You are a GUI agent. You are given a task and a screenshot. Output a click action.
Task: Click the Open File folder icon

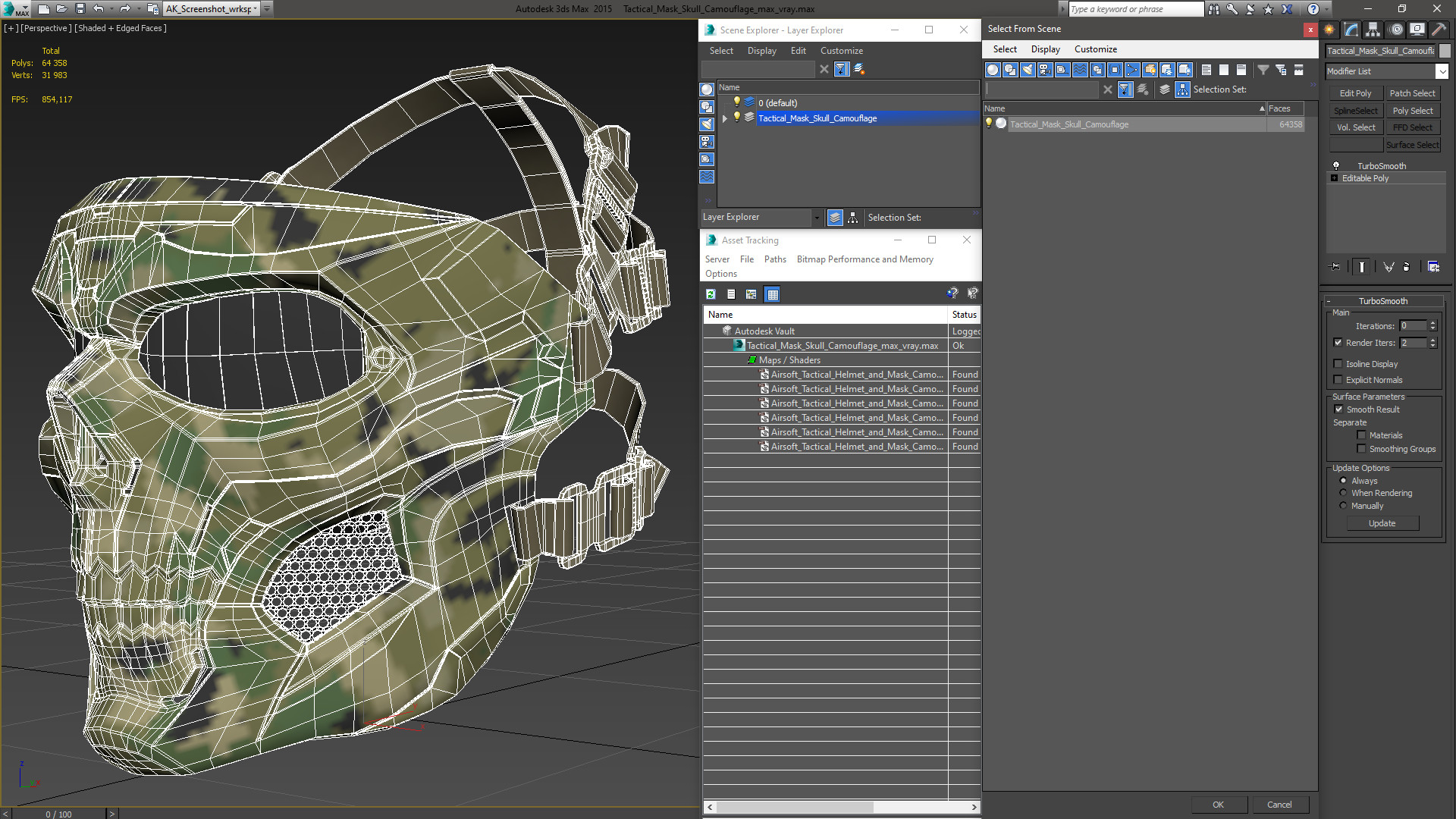coord(61,9)
